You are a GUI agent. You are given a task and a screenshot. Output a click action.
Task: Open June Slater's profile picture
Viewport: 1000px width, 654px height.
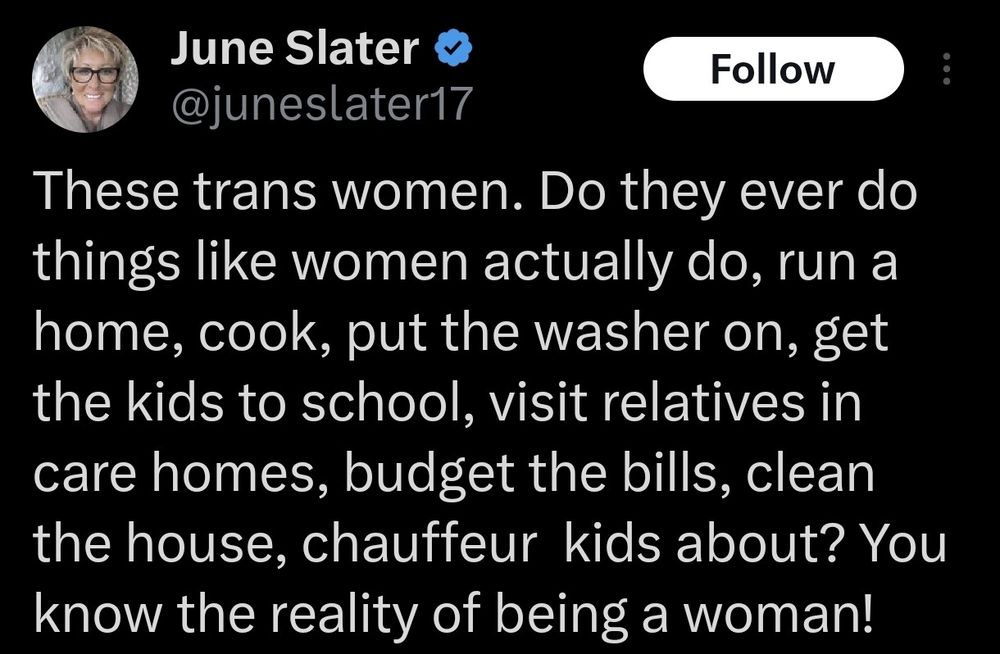(85, 79)
